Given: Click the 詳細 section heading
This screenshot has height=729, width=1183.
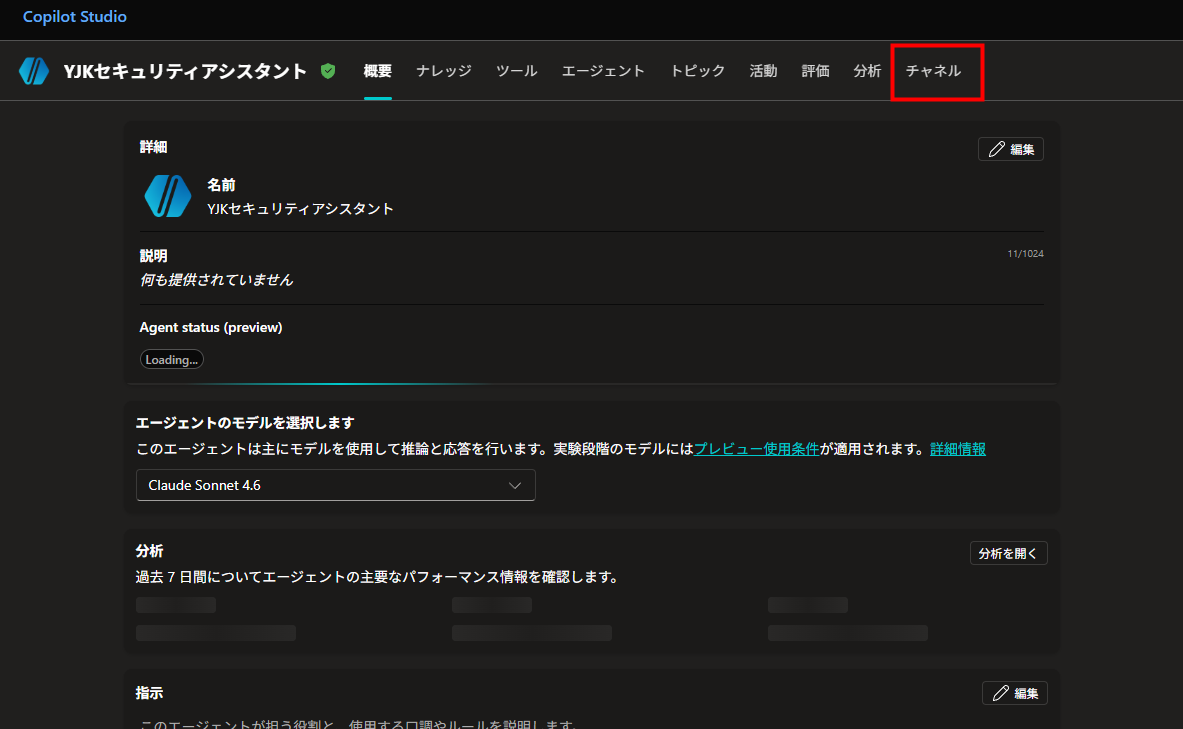Looking at the screenshot, I should pos(153,147).
